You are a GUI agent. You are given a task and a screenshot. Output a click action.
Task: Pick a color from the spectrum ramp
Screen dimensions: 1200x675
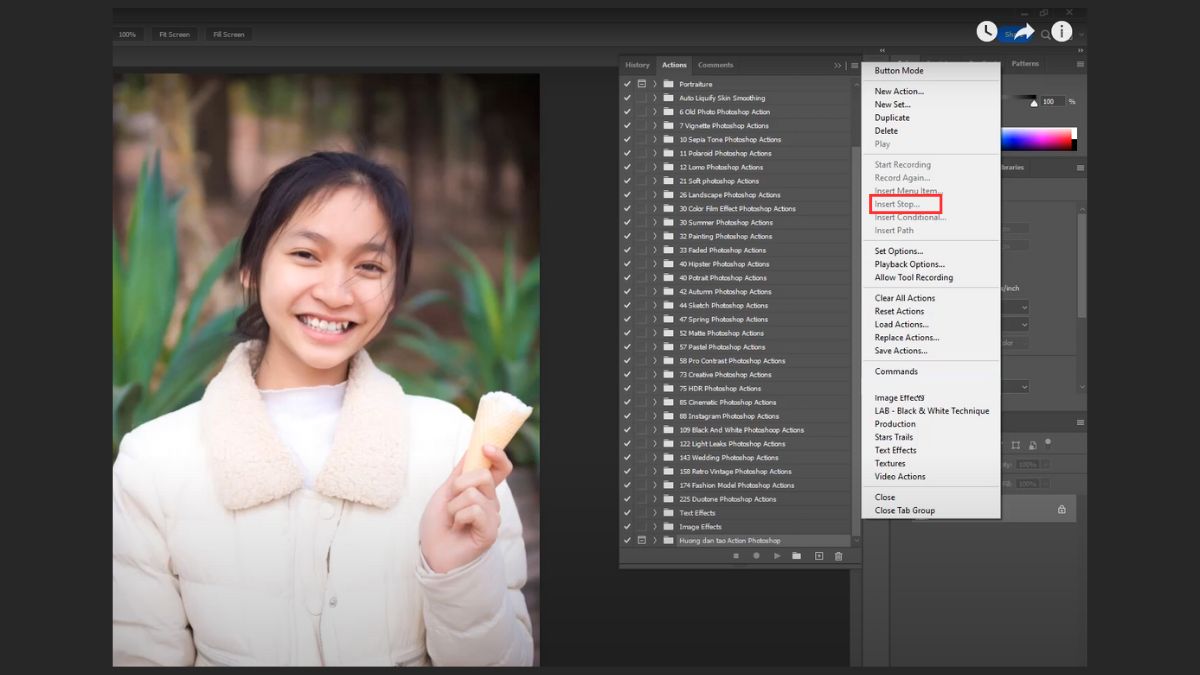pos(1038,139)
